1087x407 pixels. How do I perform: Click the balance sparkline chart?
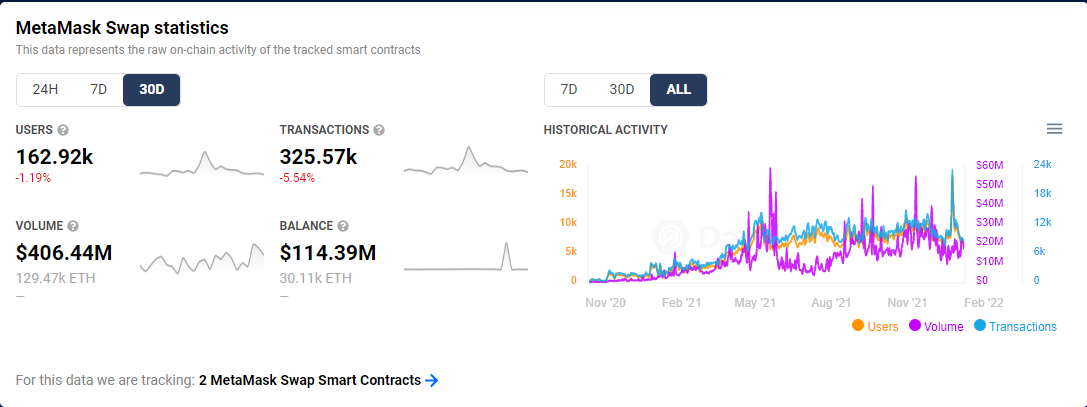coord(466,259)
